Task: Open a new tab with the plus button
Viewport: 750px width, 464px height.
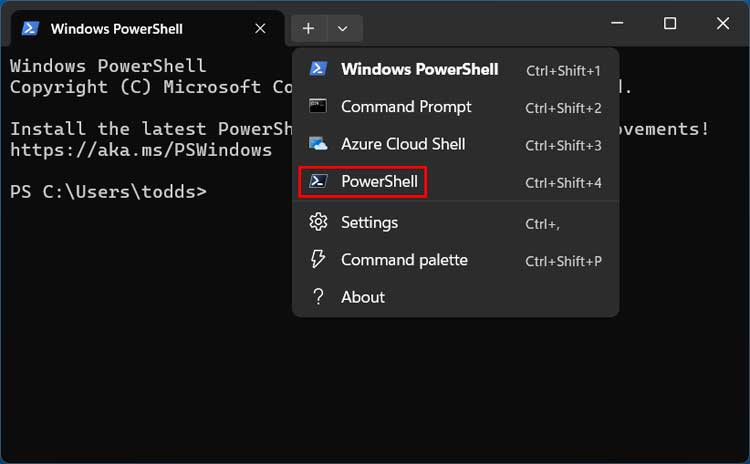Action: (309, 29)
